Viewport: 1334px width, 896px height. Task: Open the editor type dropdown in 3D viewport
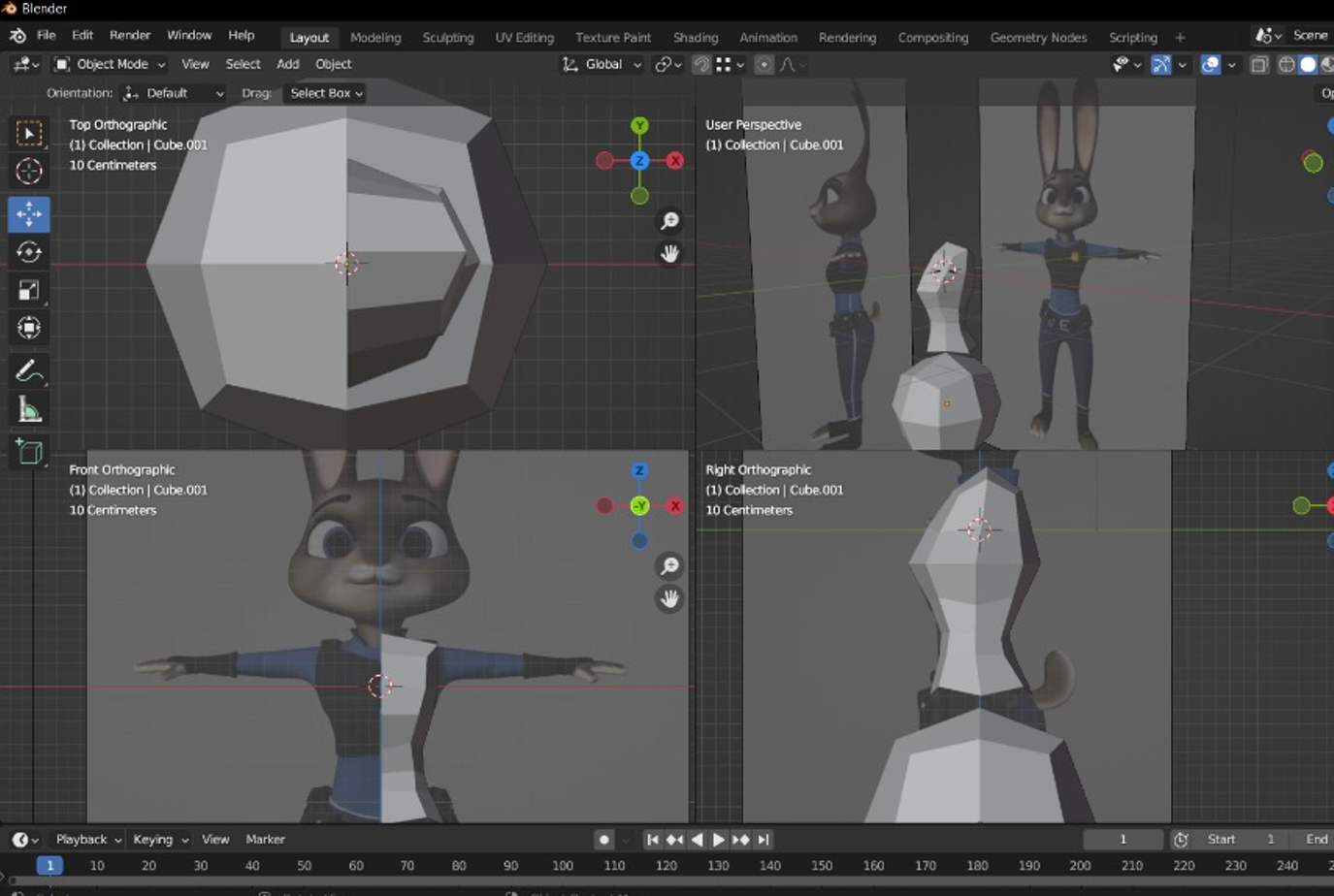click(x=25, y=64)
